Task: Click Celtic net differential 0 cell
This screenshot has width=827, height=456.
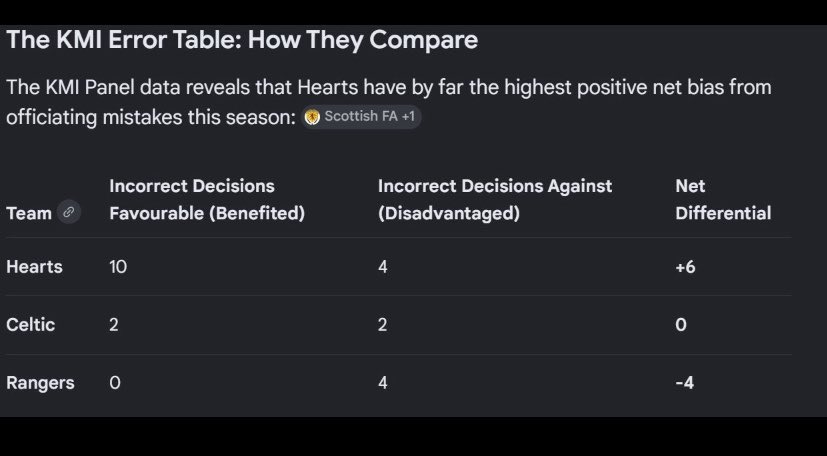Action: (x=681, y=325)
